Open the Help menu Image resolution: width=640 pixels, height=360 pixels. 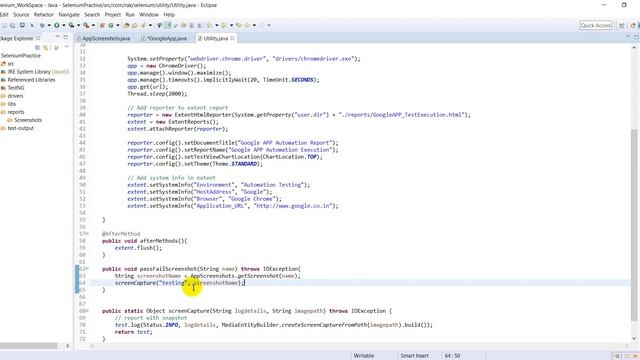[x=169, y=15]
